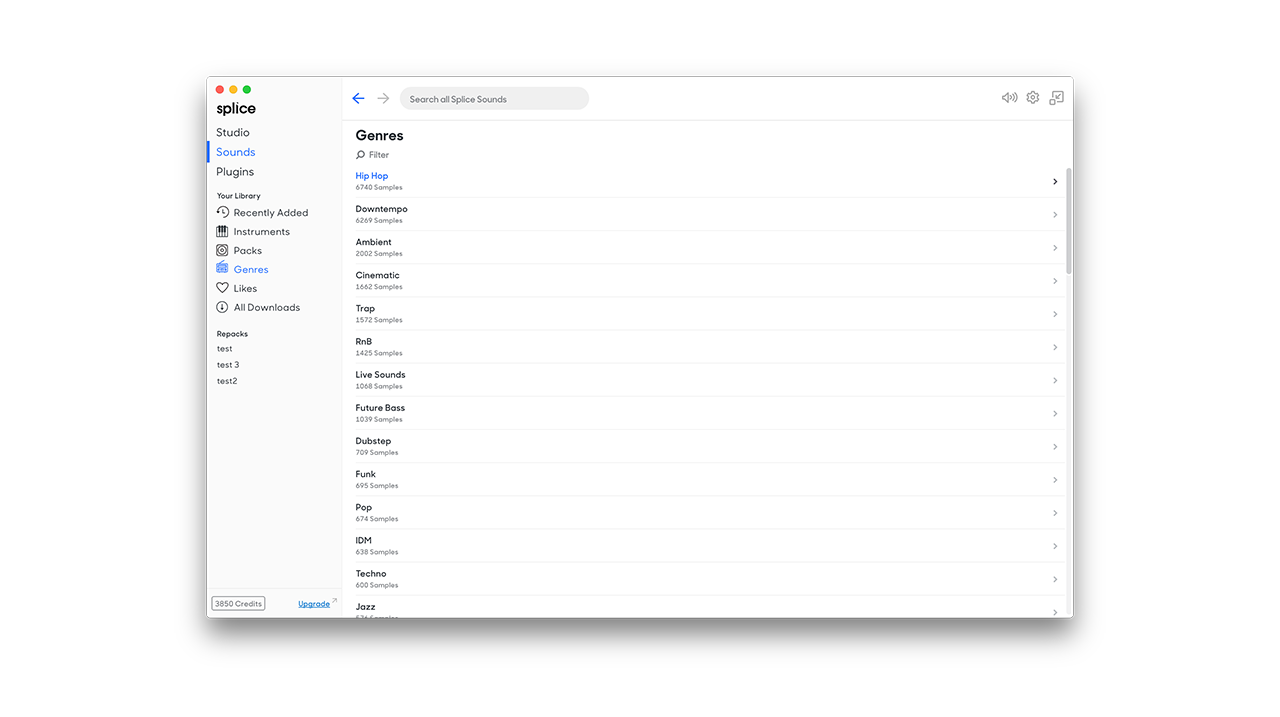Click the 3850 Credits button

238,604
